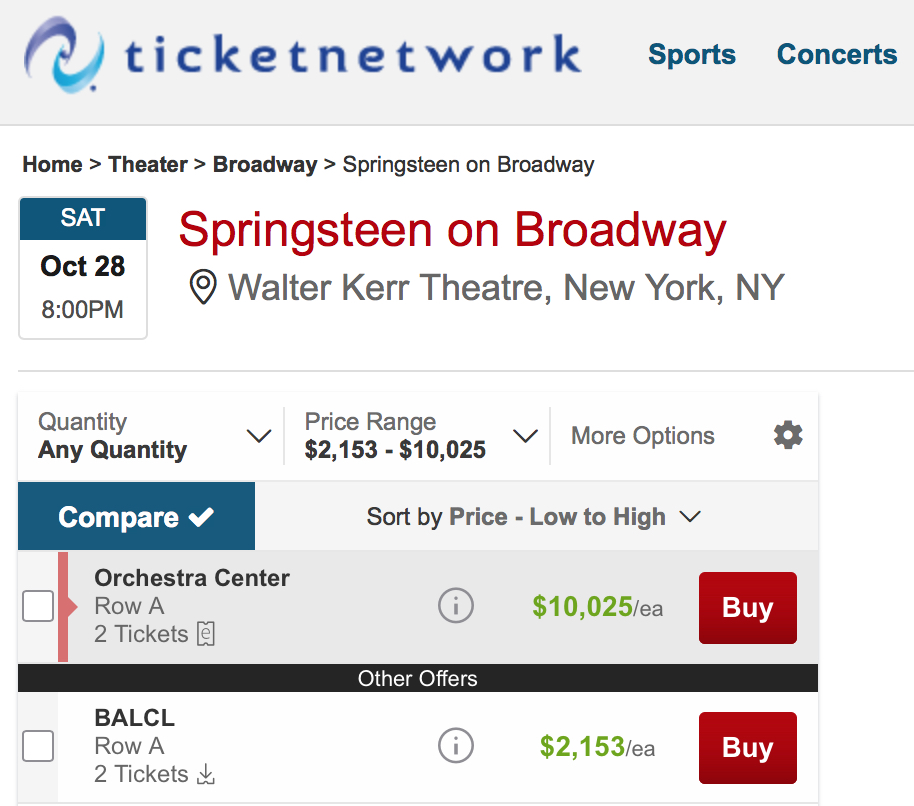This screenshot has width=914, height=806.
Task: Buy the $2,153 BALCL tickets
Action: coord(747,748)
